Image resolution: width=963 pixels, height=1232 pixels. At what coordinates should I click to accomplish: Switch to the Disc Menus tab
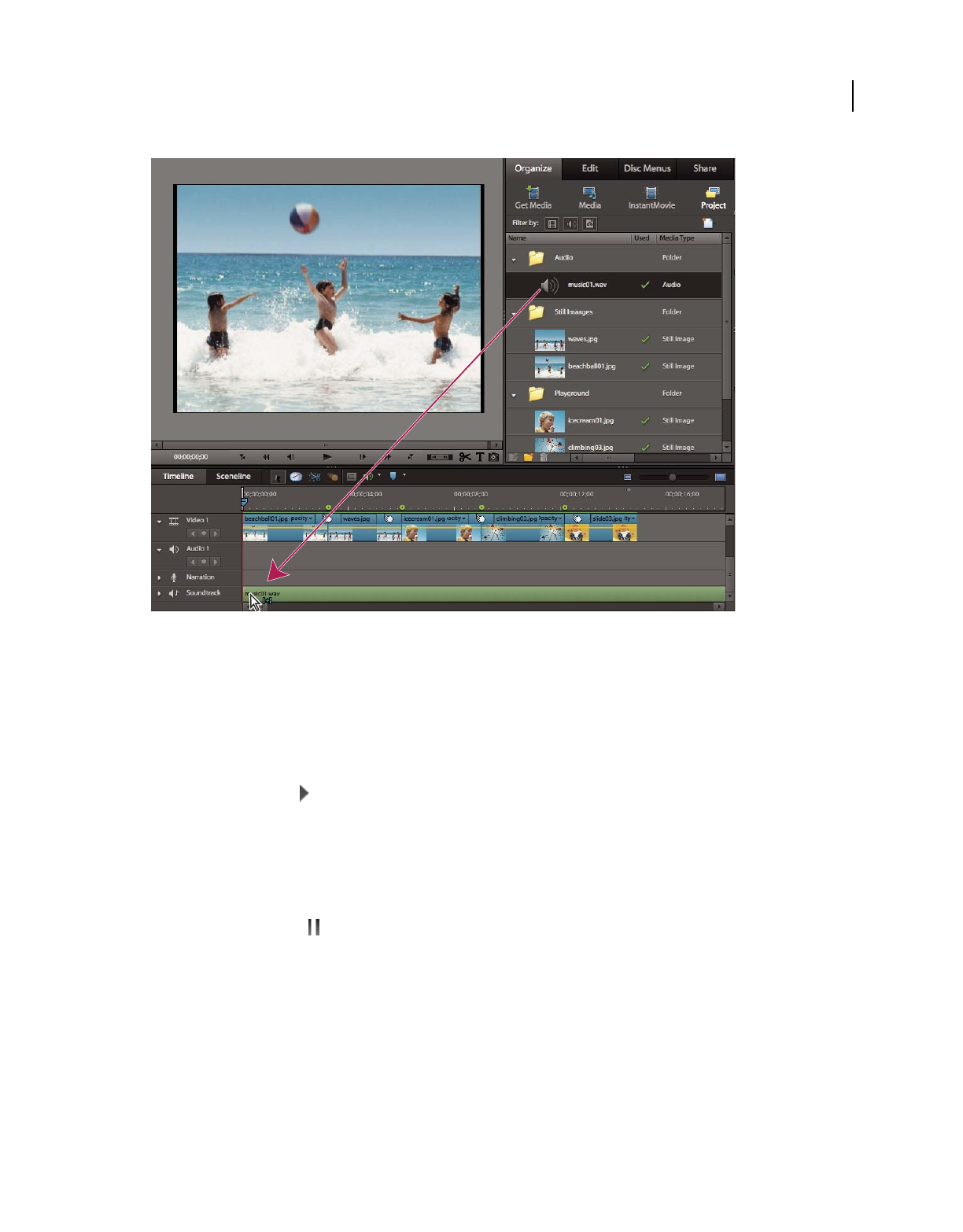(647, 168)
